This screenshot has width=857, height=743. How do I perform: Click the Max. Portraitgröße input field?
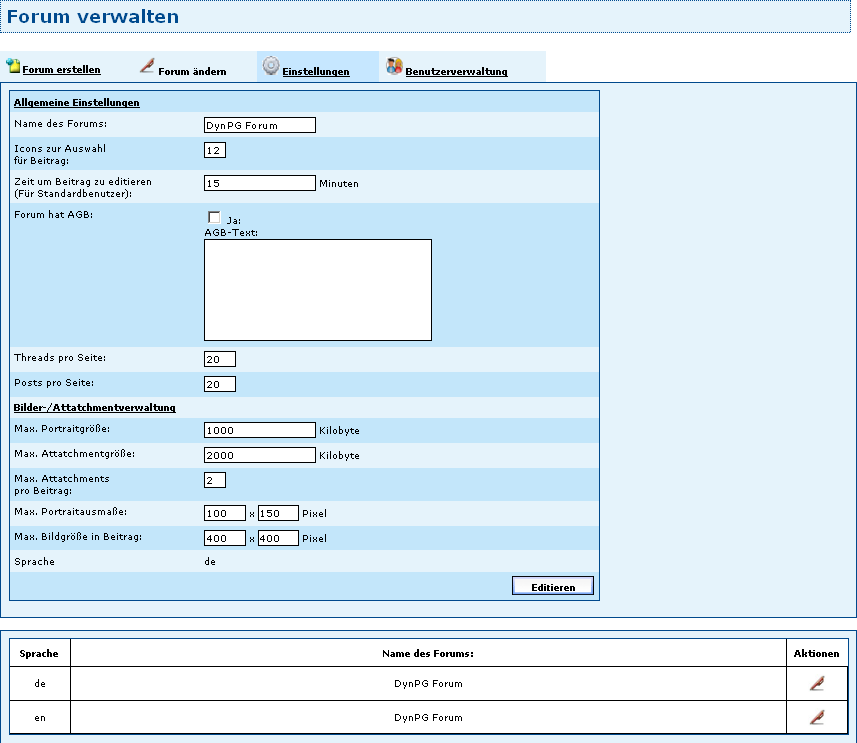[259, 430]
